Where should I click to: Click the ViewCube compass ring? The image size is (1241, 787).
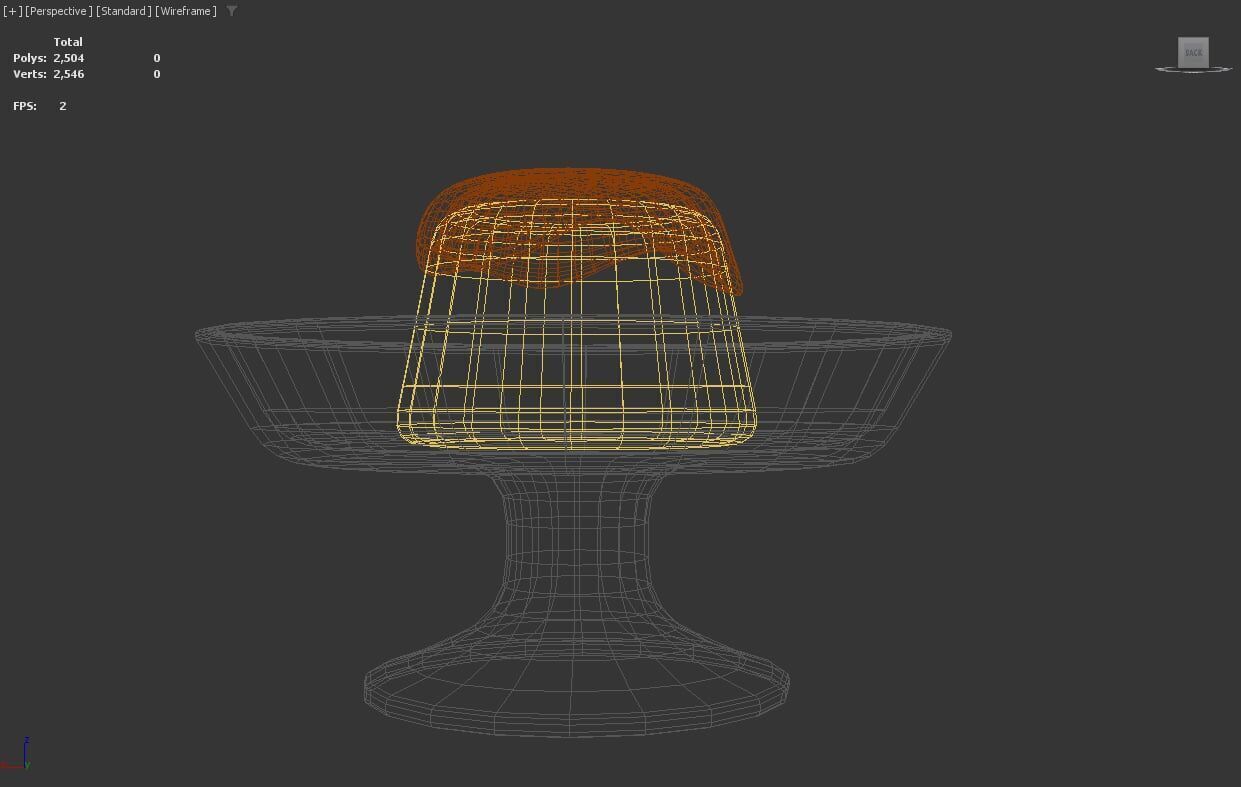(x=1194, y=69)
